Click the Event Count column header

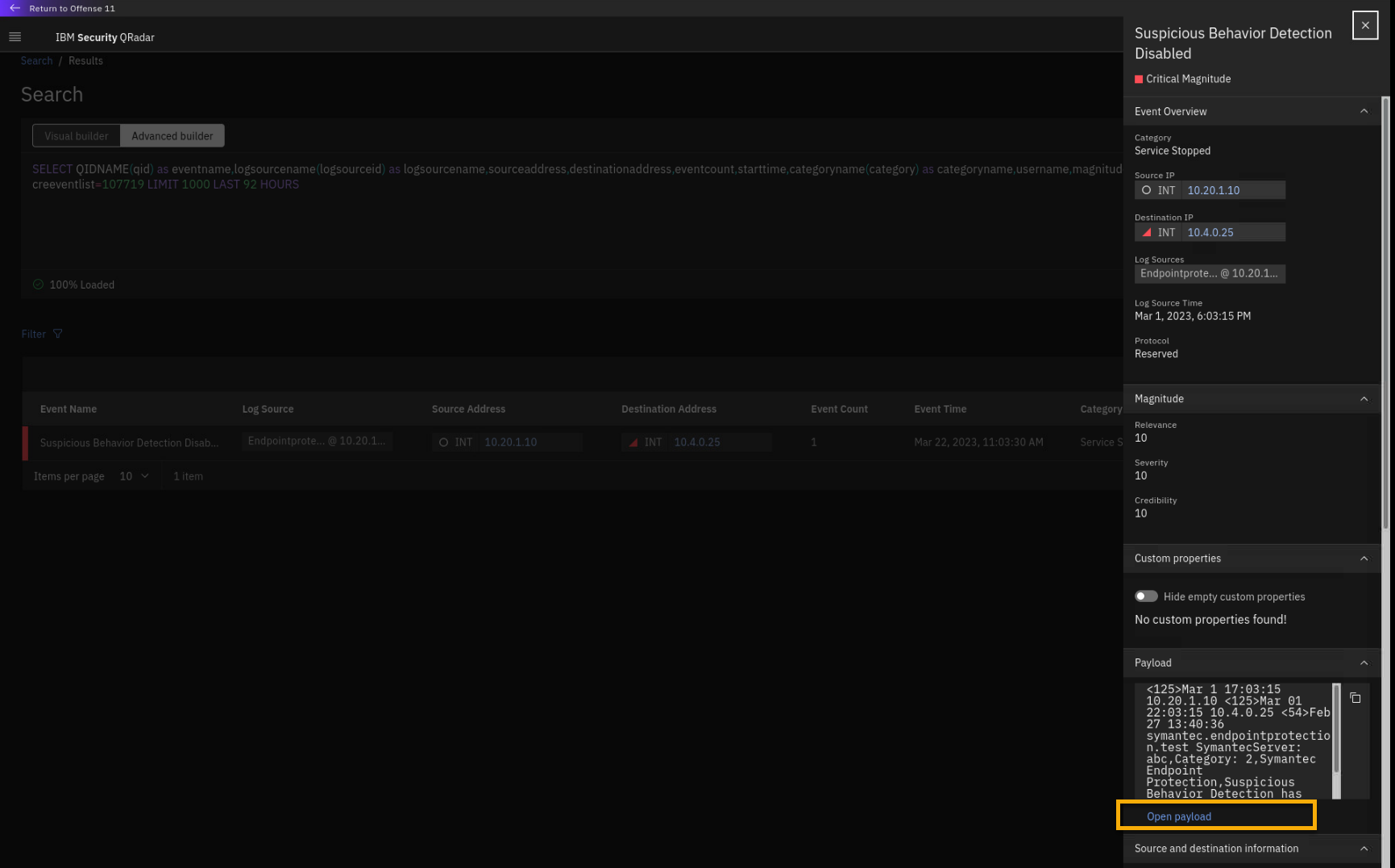839,409
